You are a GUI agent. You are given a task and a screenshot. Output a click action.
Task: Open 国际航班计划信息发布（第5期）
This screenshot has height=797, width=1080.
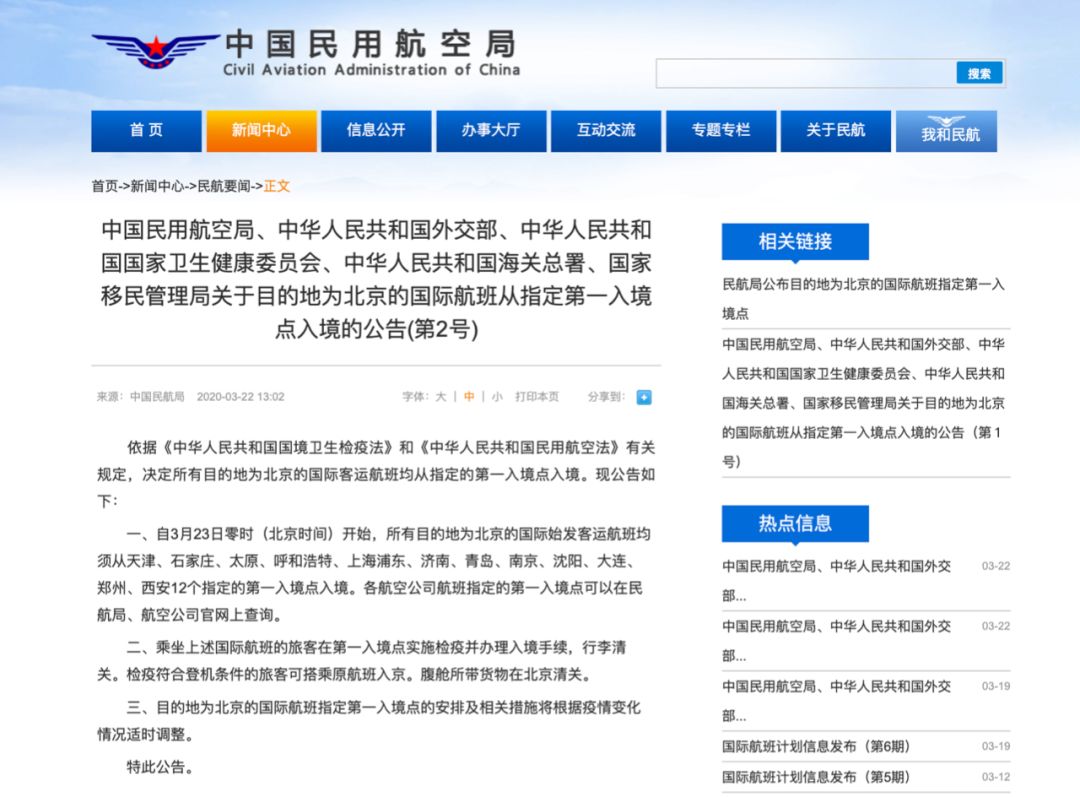[x=816, y=778]
